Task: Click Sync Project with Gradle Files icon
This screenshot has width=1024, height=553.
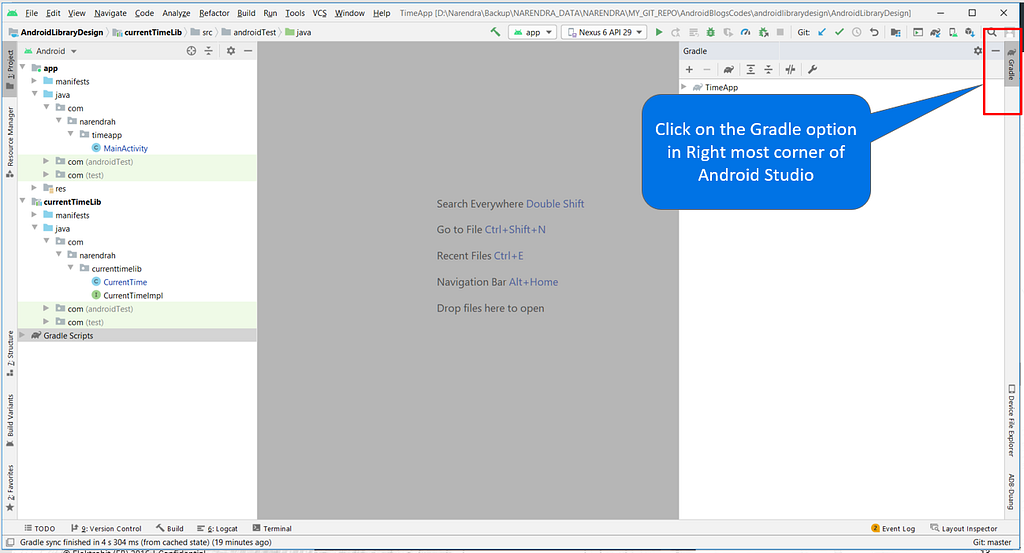Action: 935,32
